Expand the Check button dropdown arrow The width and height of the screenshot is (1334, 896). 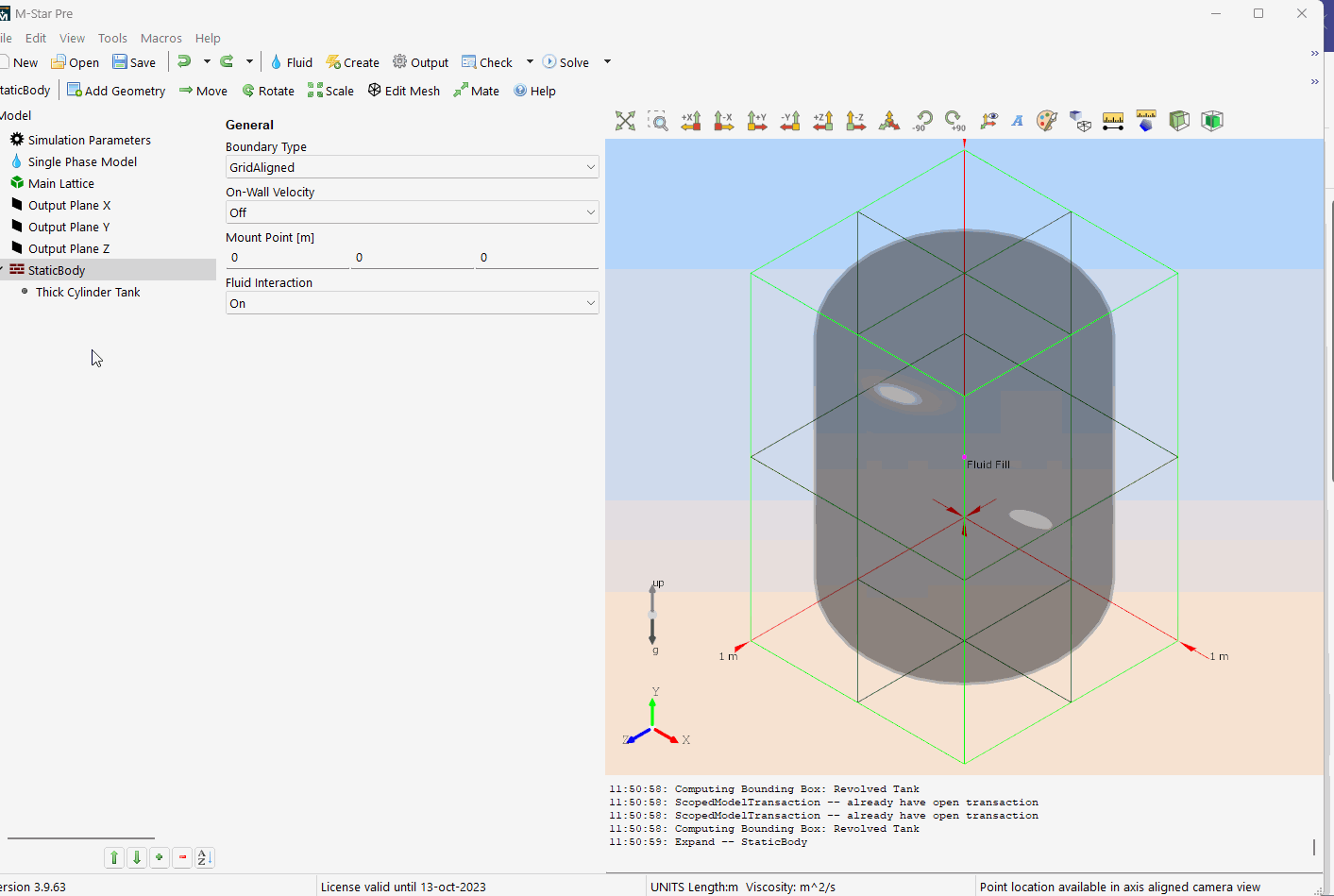[530, 62]
